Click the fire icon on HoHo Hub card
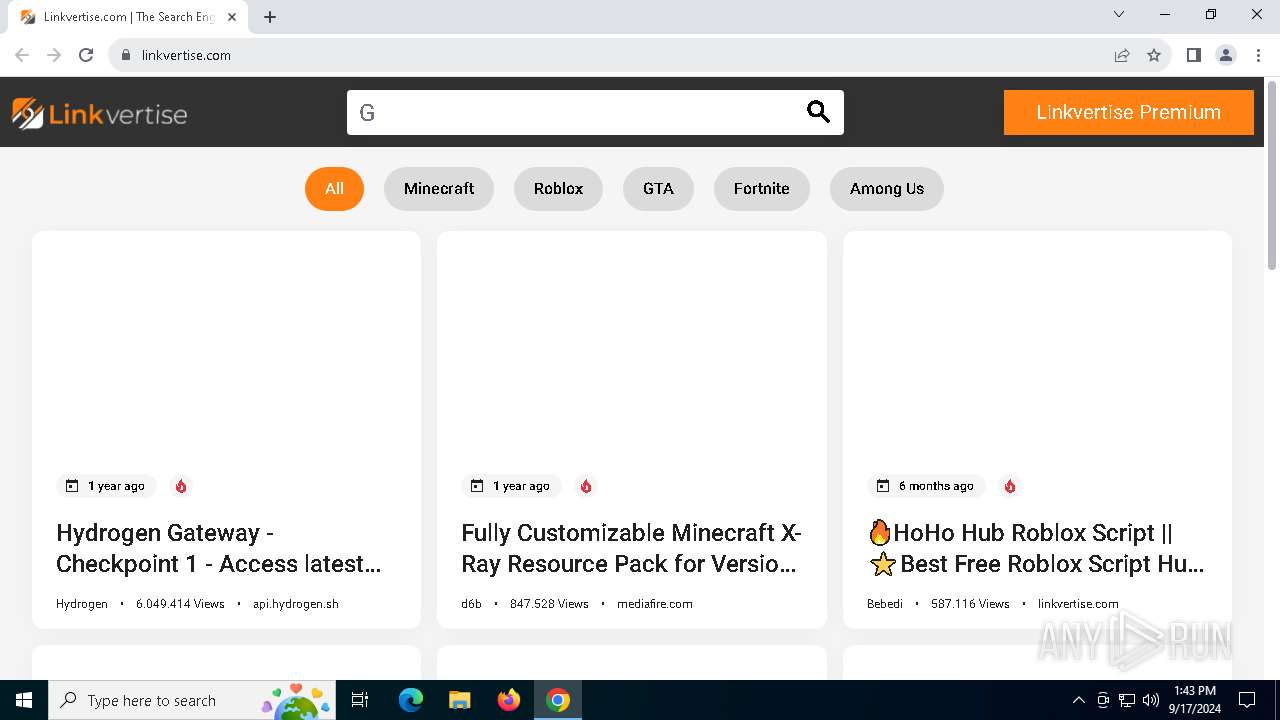This screenshot has width=1280, height=720. coord(1010,486)
